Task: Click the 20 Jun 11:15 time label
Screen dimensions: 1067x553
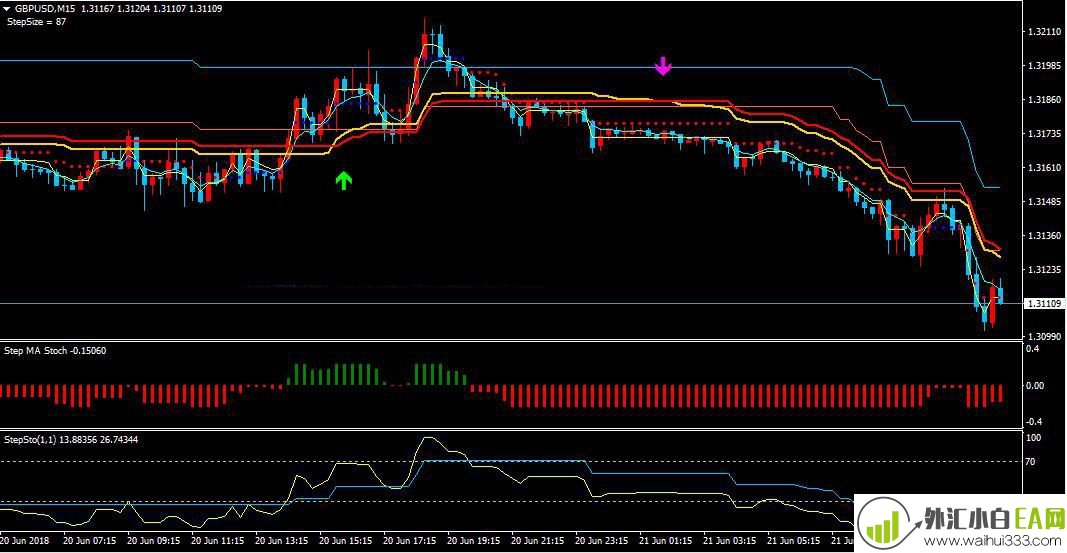Action: (217, 541)
